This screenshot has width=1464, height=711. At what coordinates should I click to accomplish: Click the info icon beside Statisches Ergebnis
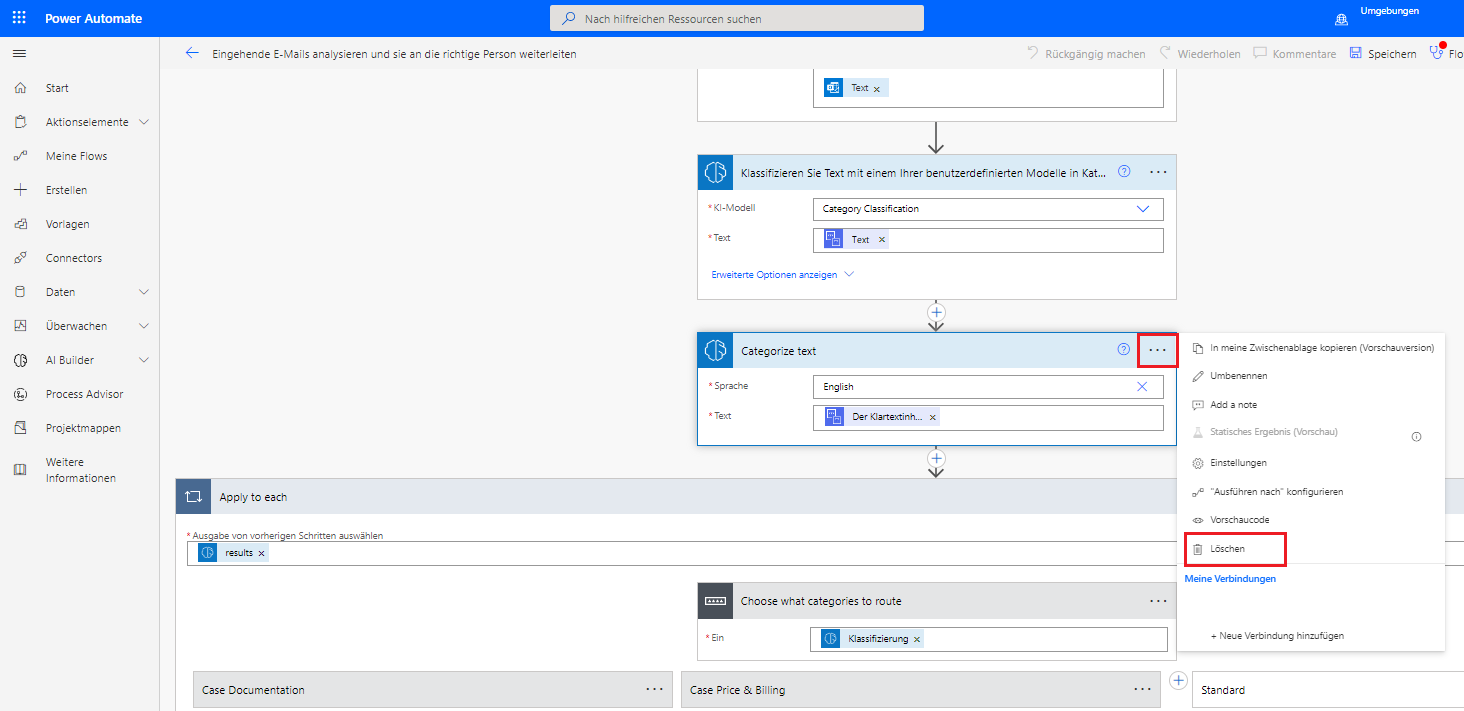(1416, 436)
